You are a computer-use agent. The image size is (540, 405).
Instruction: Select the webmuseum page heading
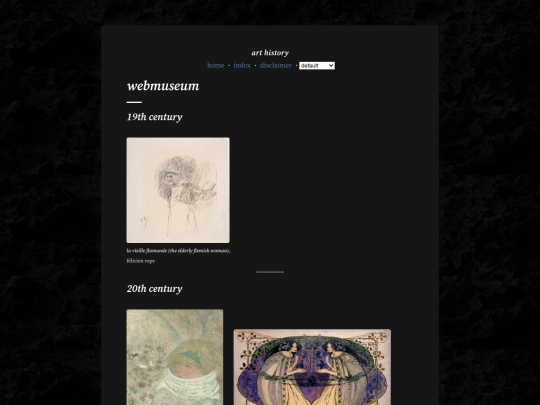(163, 86)
